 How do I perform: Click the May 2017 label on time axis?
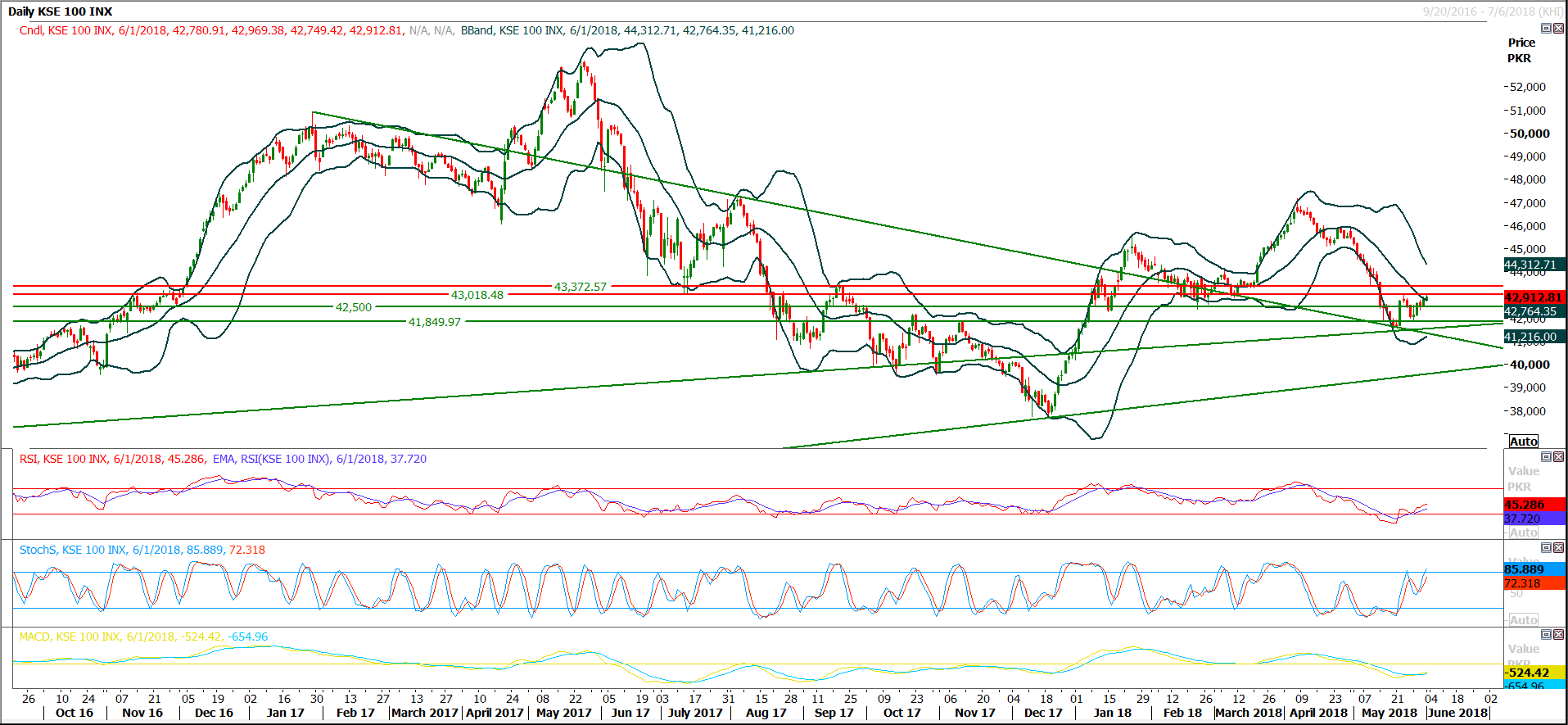tap(563, 713)
